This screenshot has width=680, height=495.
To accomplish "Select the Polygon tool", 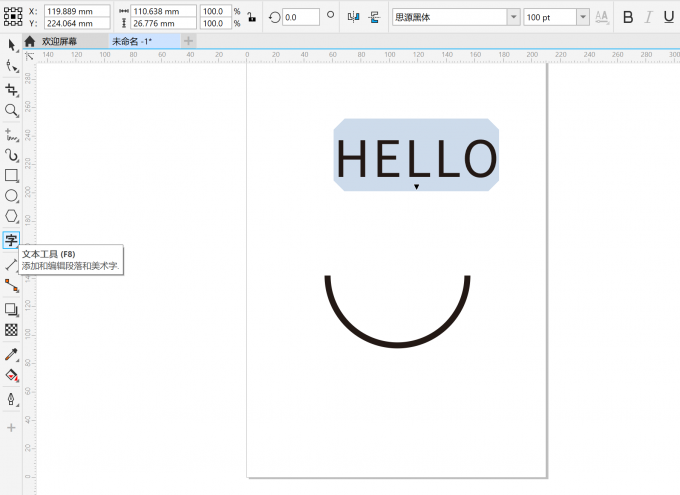I will (11, 216).
